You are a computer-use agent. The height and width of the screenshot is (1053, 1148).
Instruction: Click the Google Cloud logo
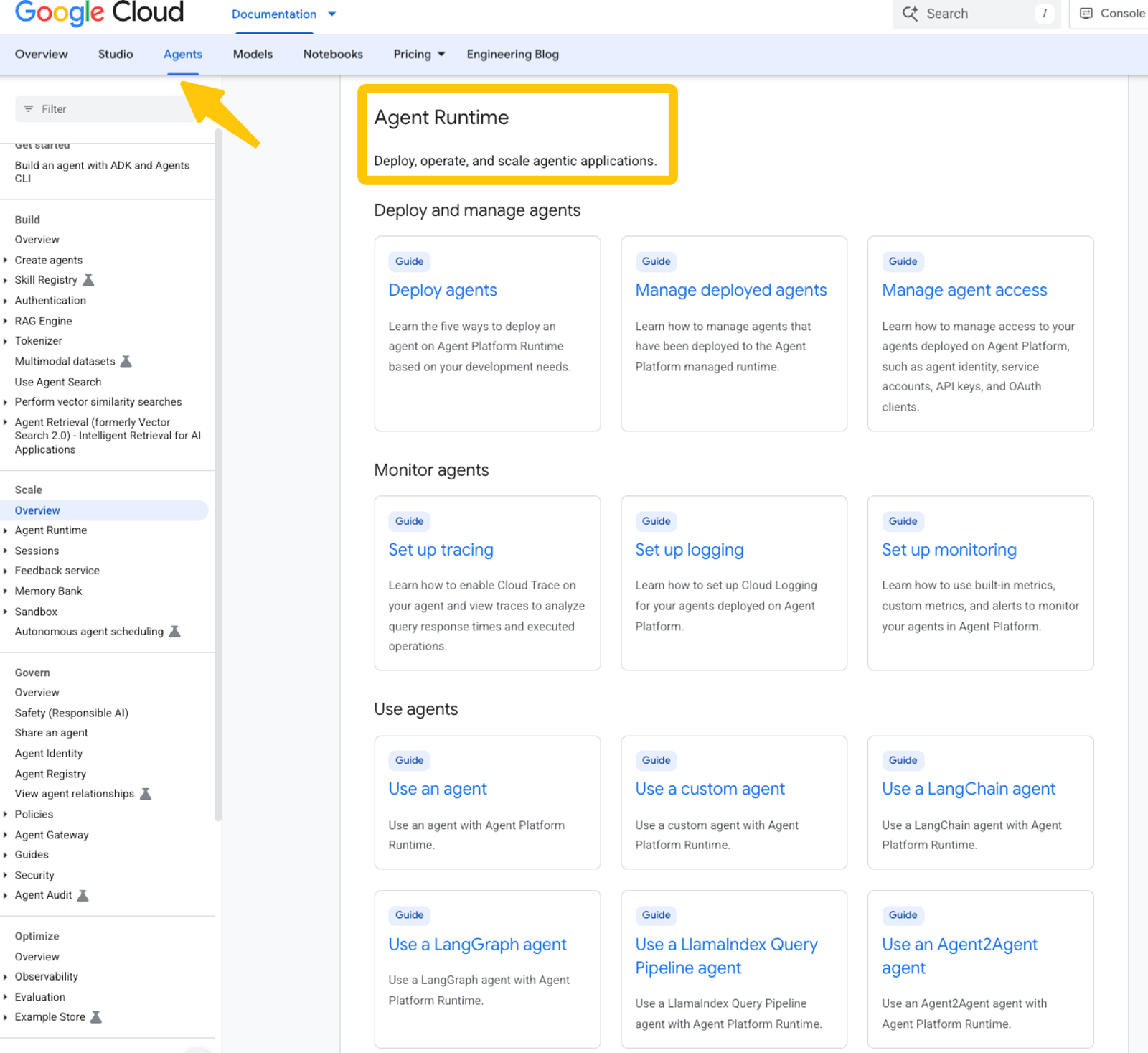coord(99,13)
